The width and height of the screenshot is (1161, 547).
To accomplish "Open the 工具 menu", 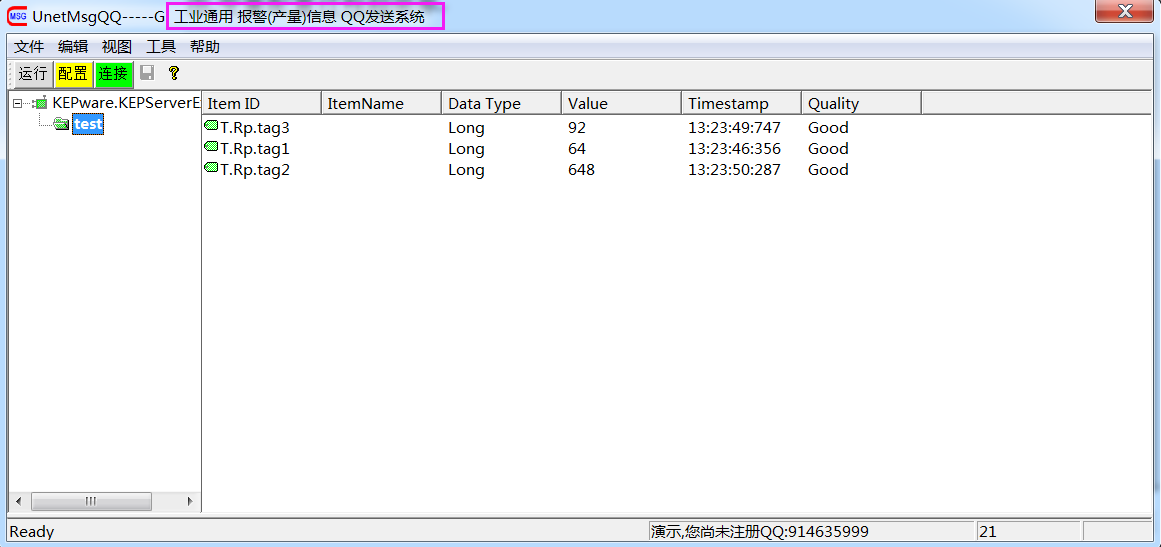I will click(x=161, y=47).
